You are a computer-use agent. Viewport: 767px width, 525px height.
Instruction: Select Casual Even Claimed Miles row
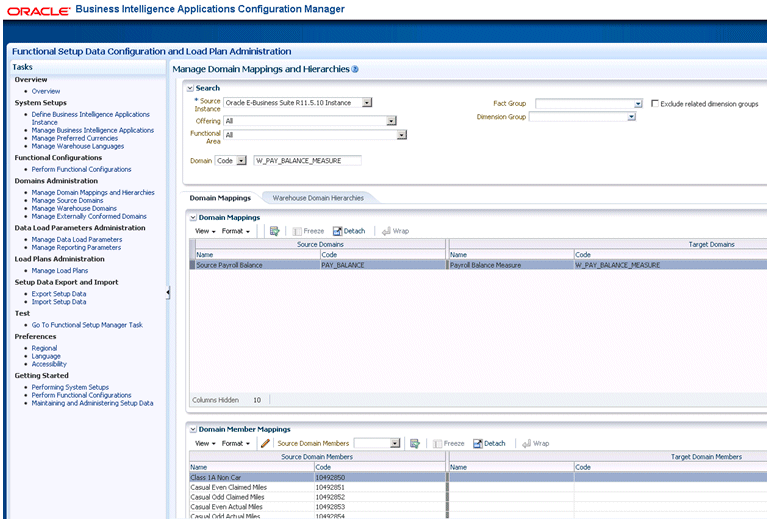click(x=477, y=487)
